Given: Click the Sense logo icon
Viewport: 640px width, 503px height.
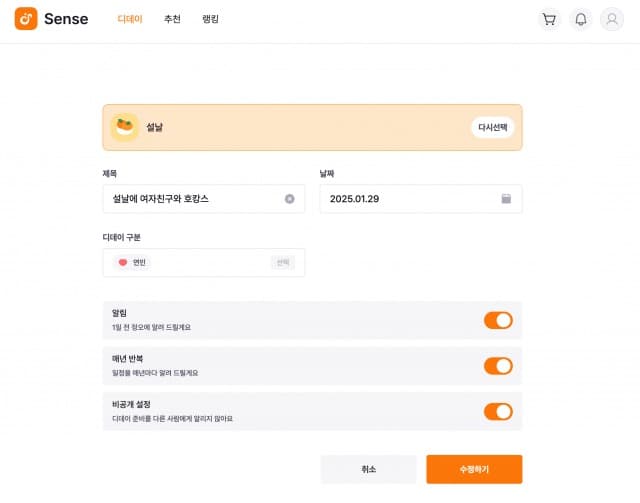Looking at the screenshot, I should click(x=26, y=19).
